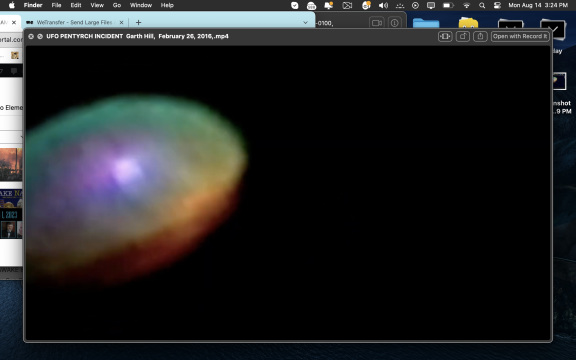Open the Finder File menu
Viewport: 576px width, 360px height.
point(56,5)
